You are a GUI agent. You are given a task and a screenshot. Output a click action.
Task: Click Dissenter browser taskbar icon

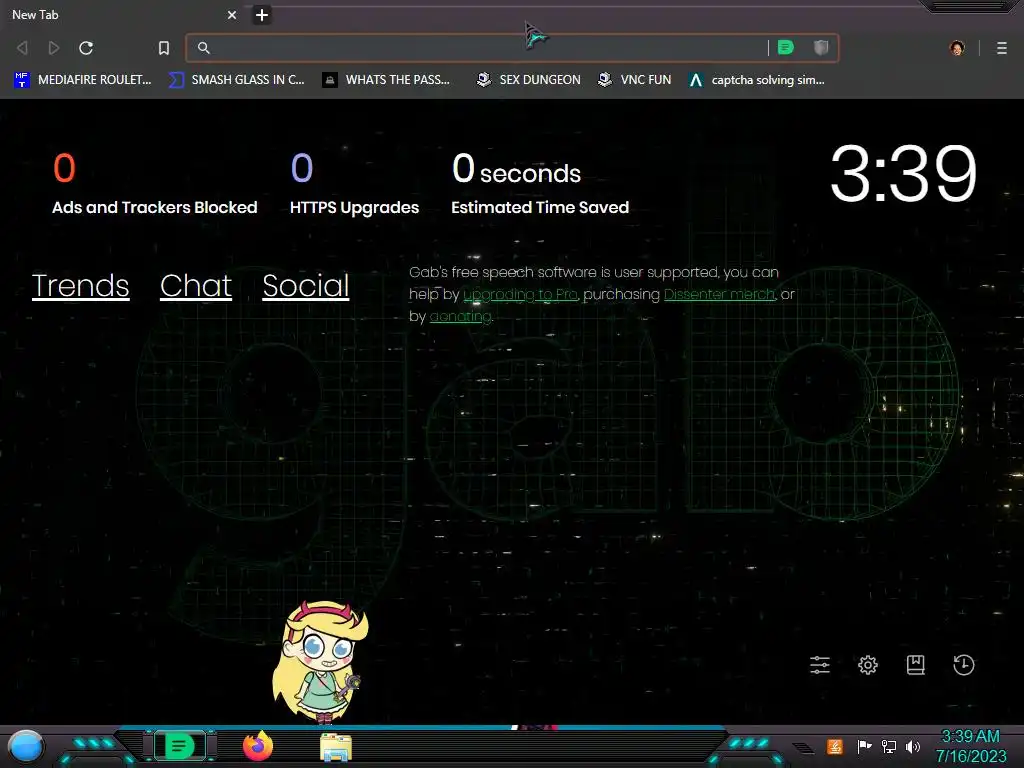(x=179, y=746)
